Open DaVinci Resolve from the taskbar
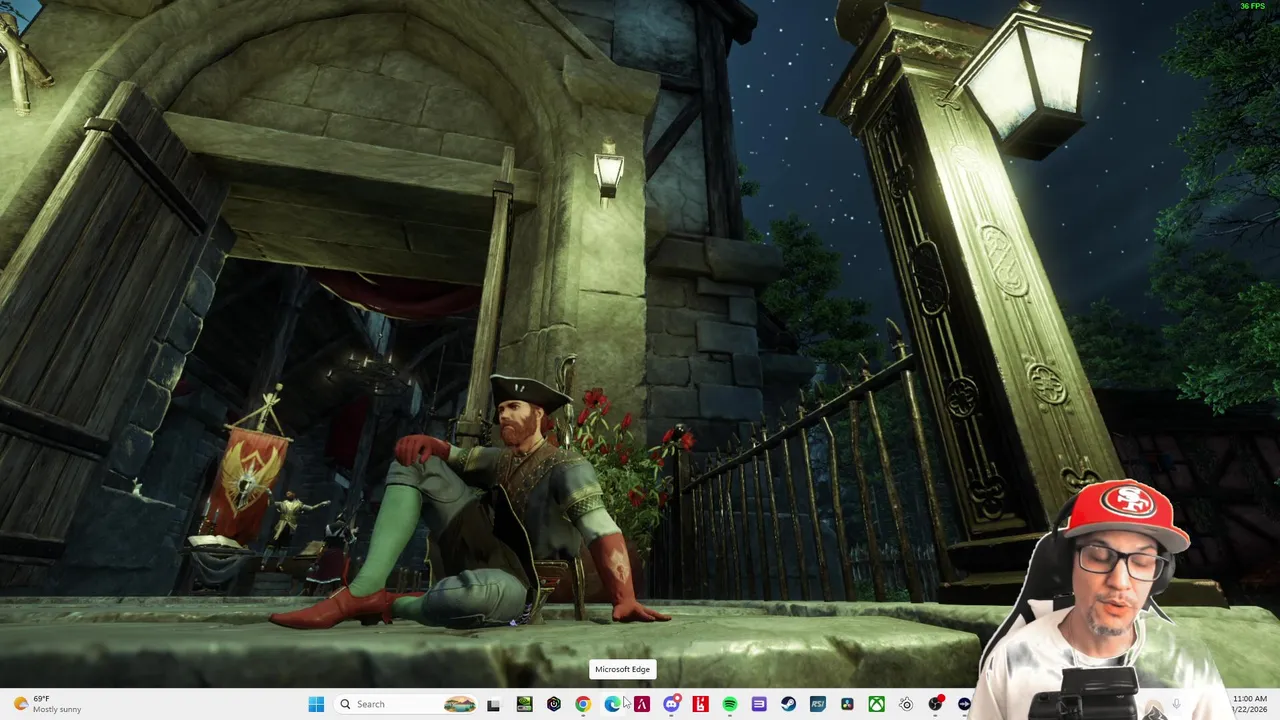The width and height of the screenshot is (1280, 720). pos(847,704)
